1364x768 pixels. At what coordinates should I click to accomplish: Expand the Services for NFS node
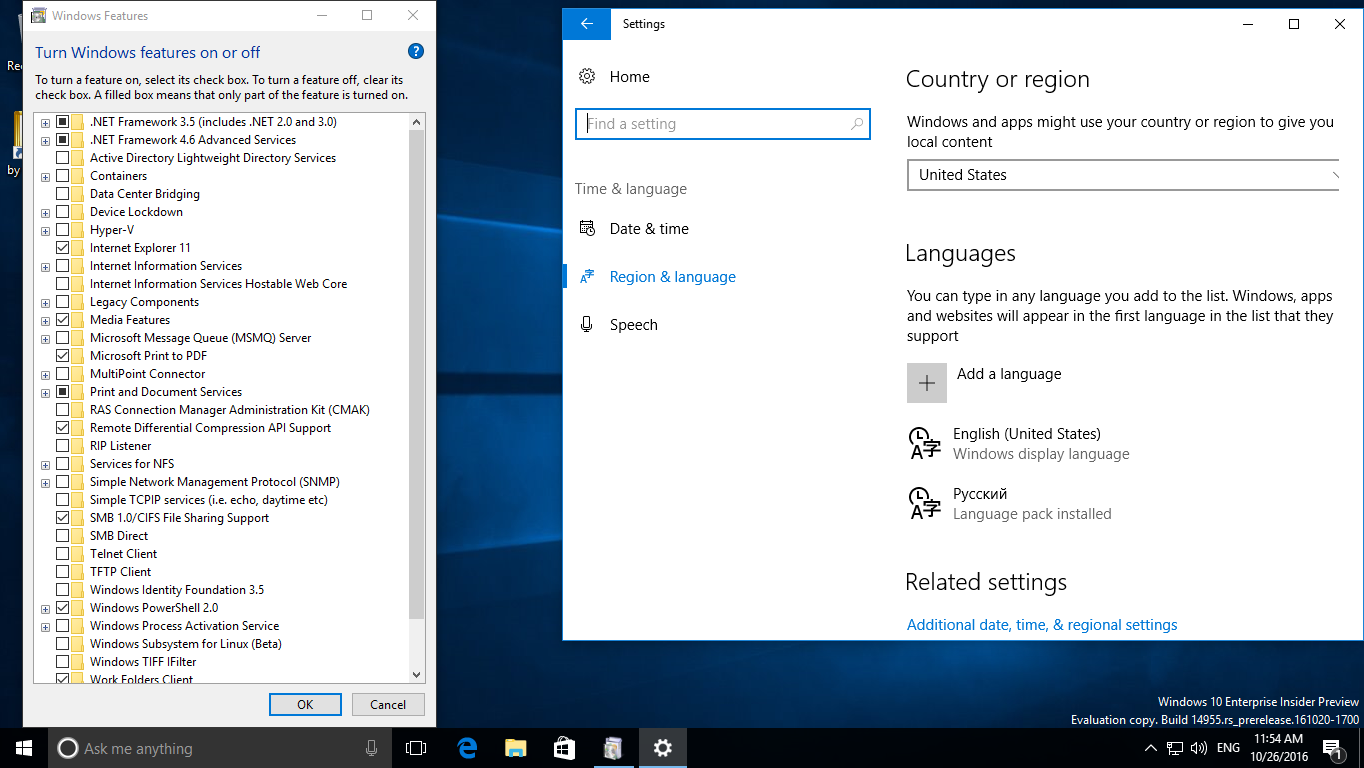(45, 464)
